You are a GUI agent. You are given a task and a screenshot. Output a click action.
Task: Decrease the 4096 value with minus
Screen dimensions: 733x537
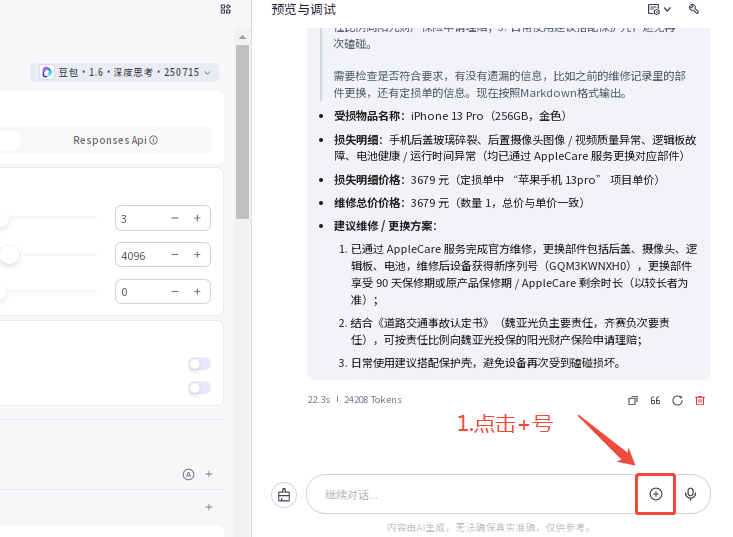pos(175,255)
